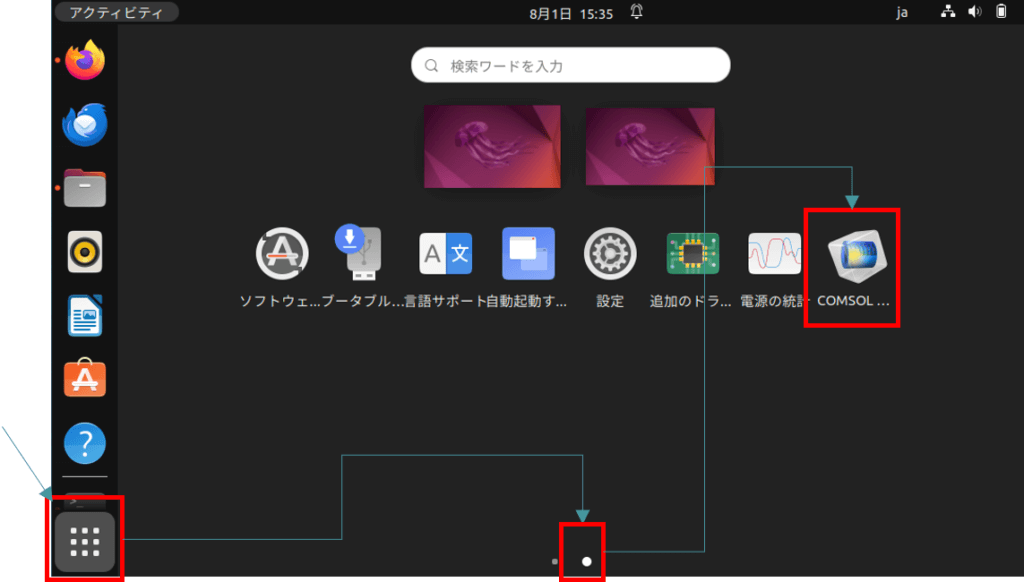The image size is (1024, 582).
Task: Switch to the second app grid page dot
Action: [586, 561]
